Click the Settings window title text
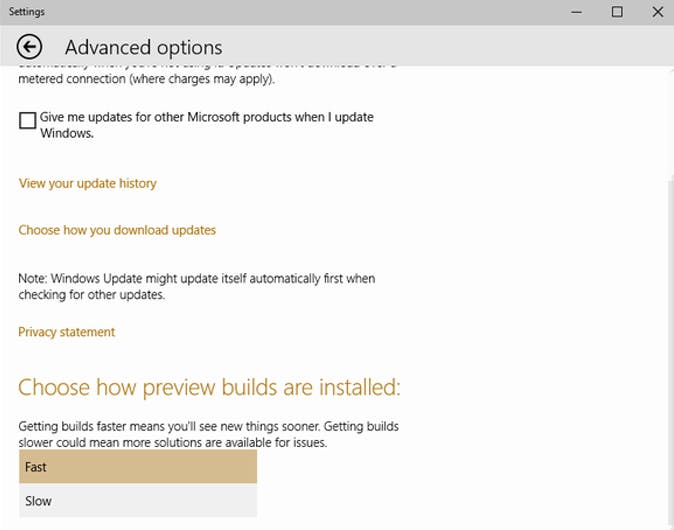The width and height of the screenshot is (674, 530). (26, 12)
